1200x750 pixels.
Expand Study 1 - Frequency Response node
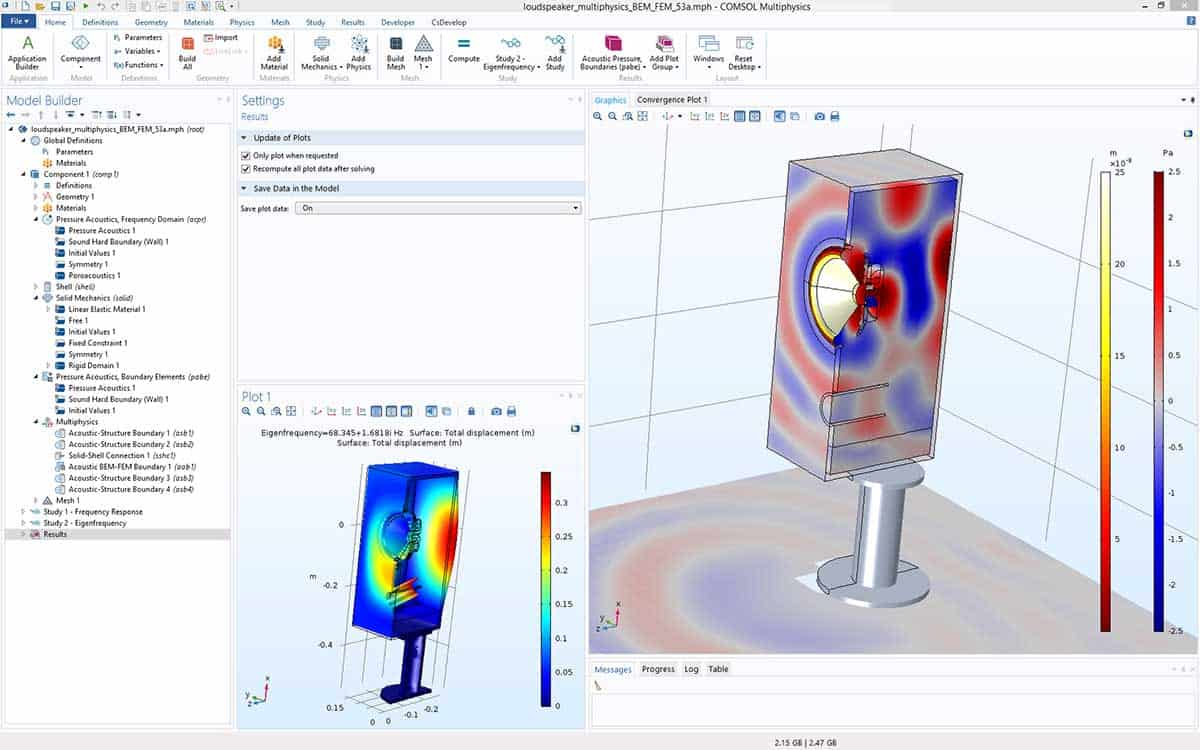(24, 512)
